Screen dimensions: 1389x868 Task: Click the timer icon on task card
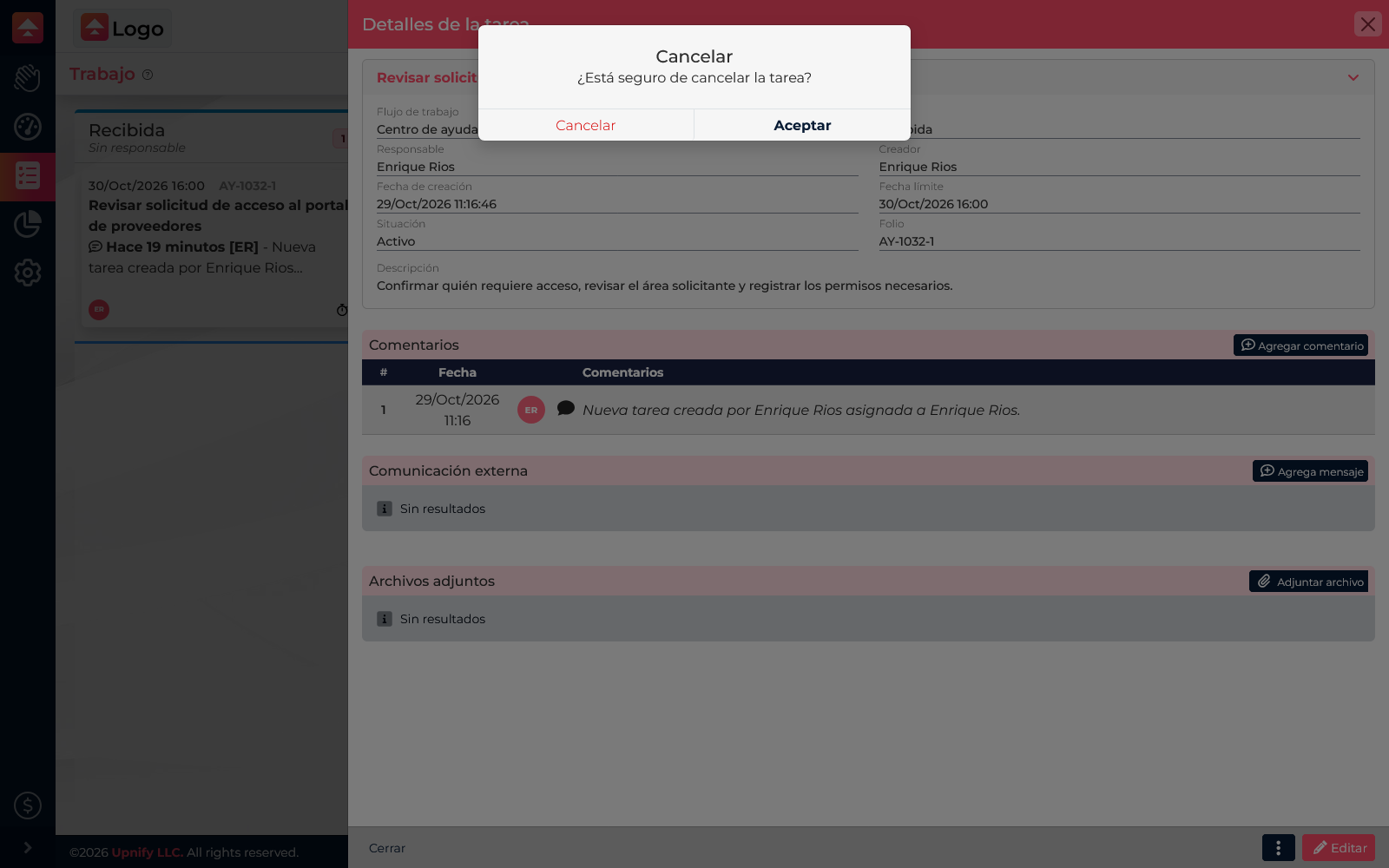tap(342, 310)
